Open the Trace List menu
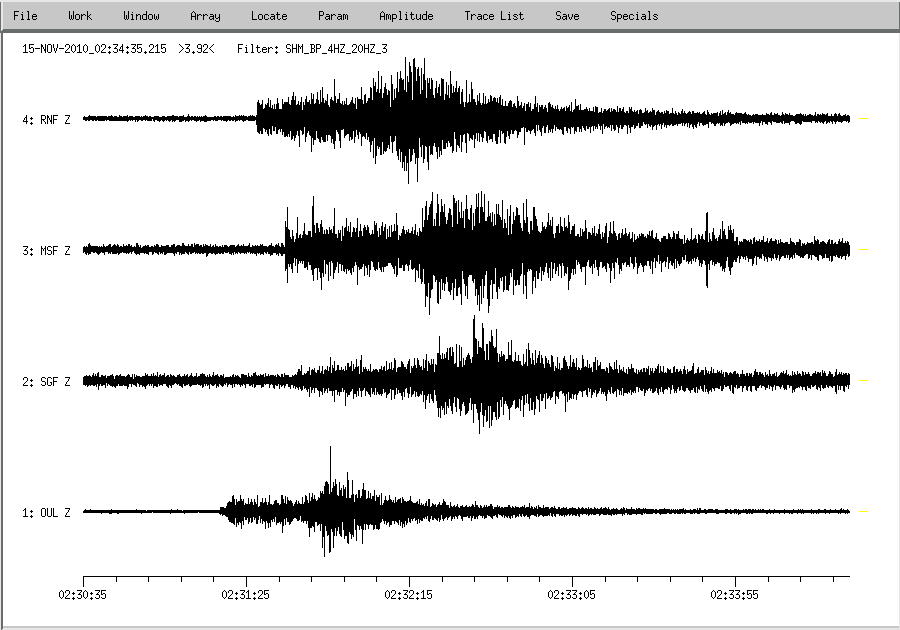This screenshot has width=900, height=630. pyautogui.click(x=494, y=16)
